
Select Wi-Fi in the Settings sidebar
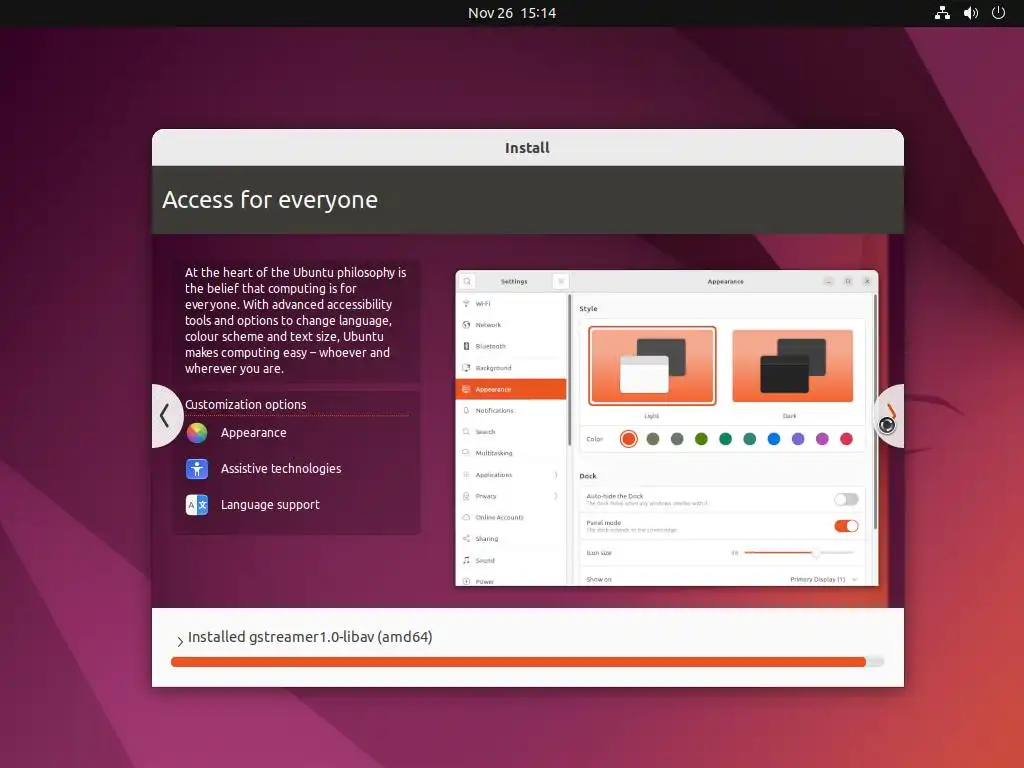point(511,304)
